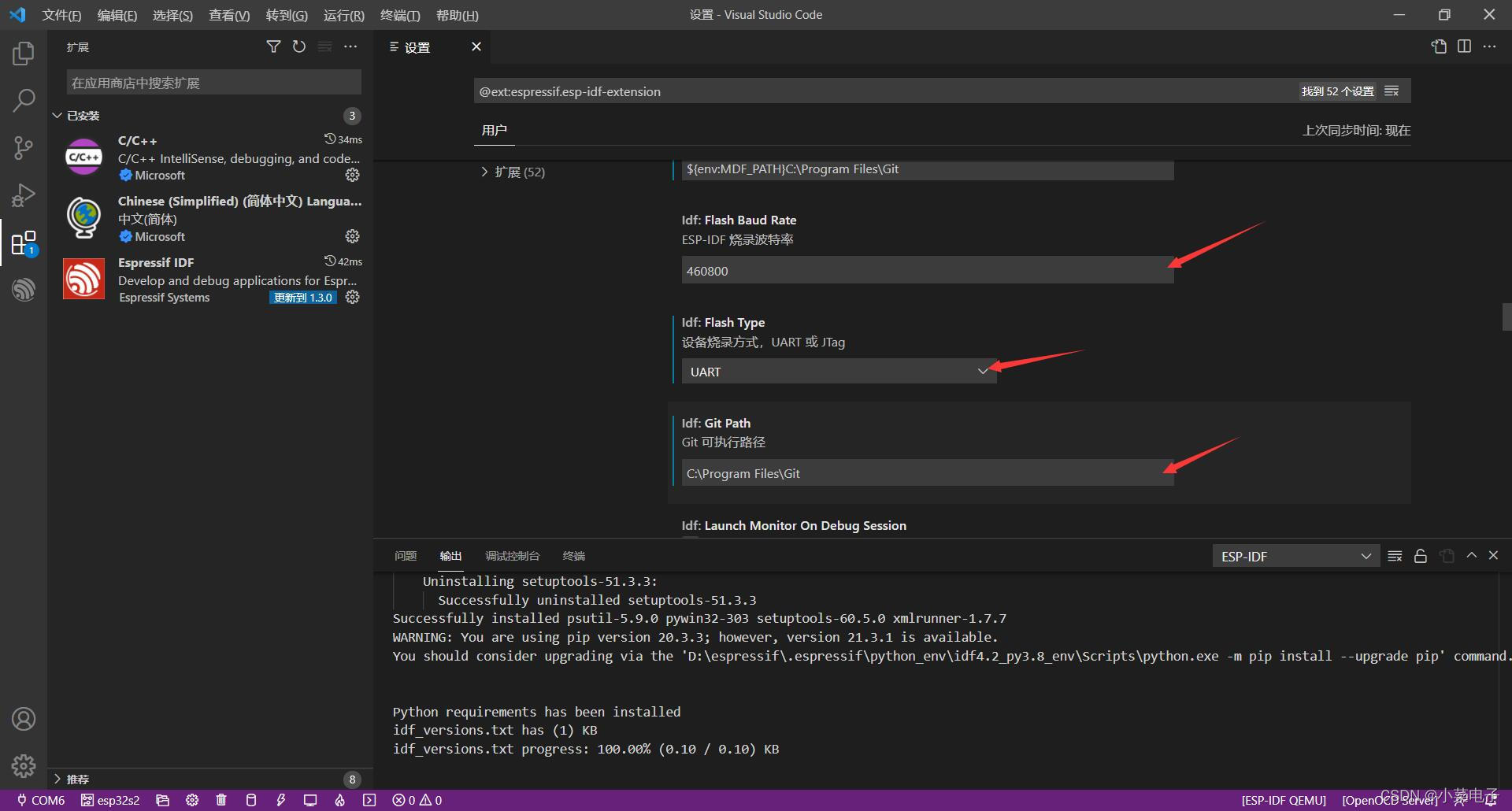Open editor more actions menu

pyautogui.click(x=1489, y=46)
